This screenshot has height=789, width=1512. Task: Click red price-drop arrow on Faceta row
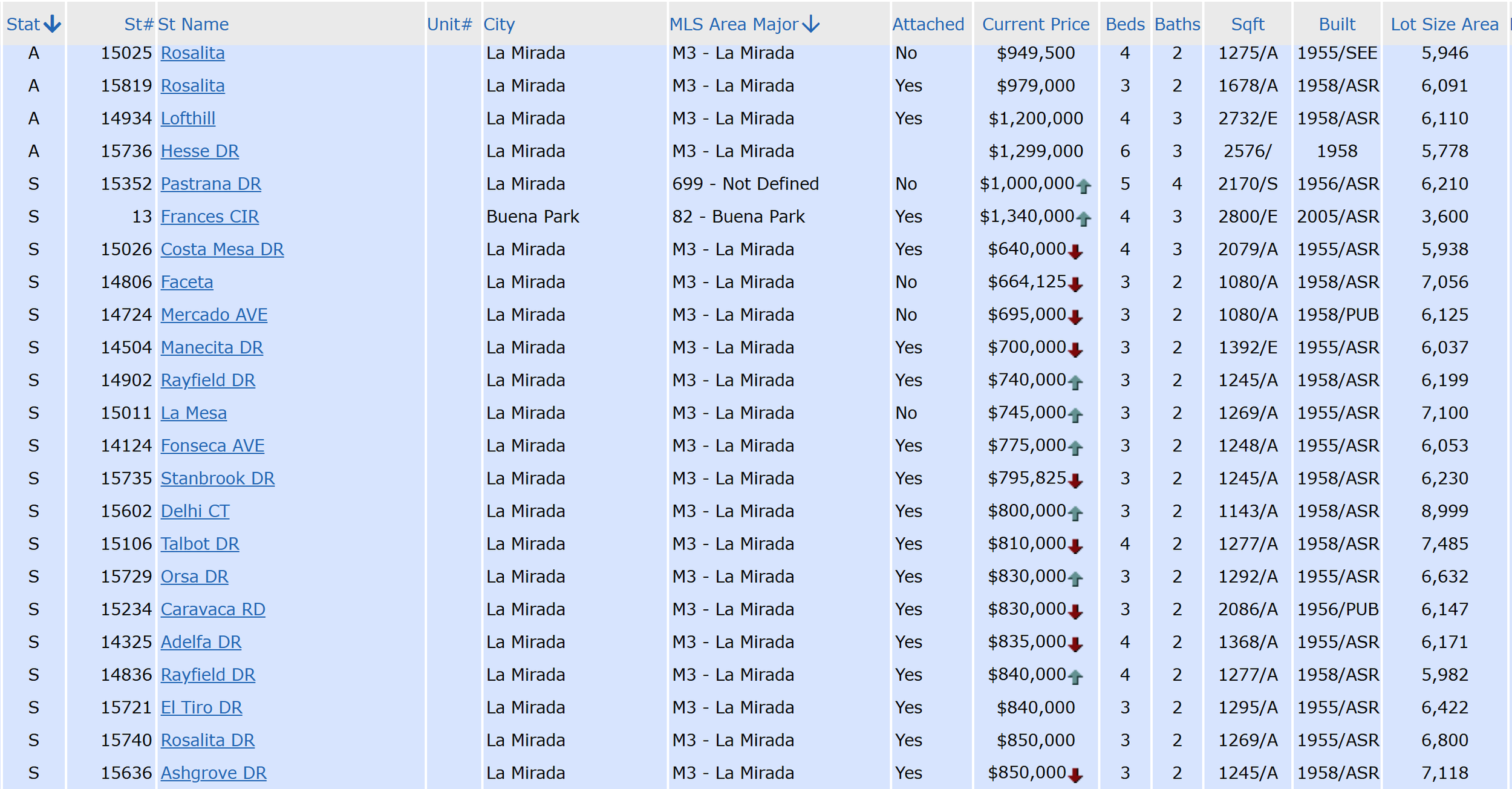point(1075,284)
